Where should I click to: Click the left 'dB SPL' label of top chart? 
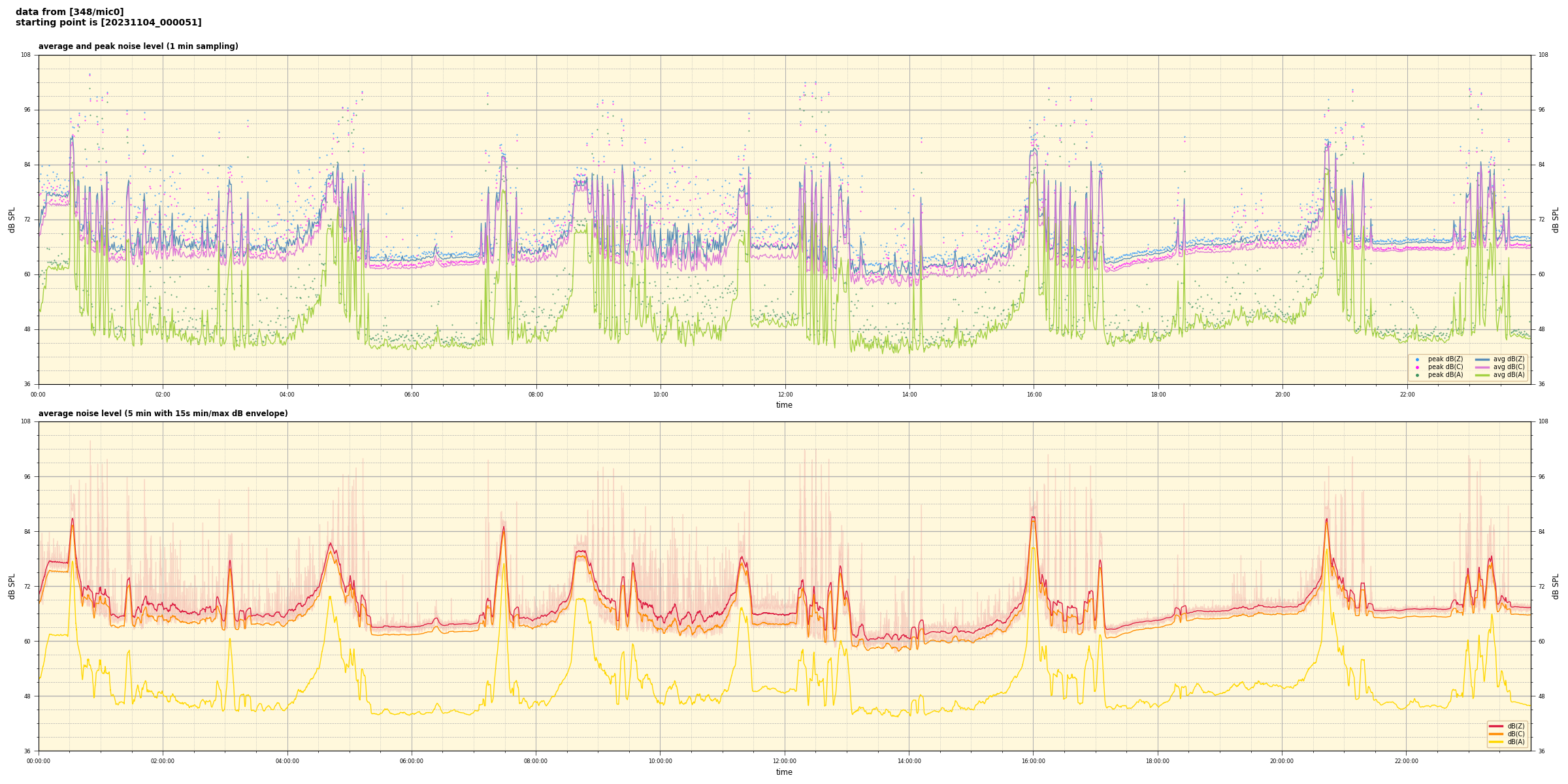(12, 220)
